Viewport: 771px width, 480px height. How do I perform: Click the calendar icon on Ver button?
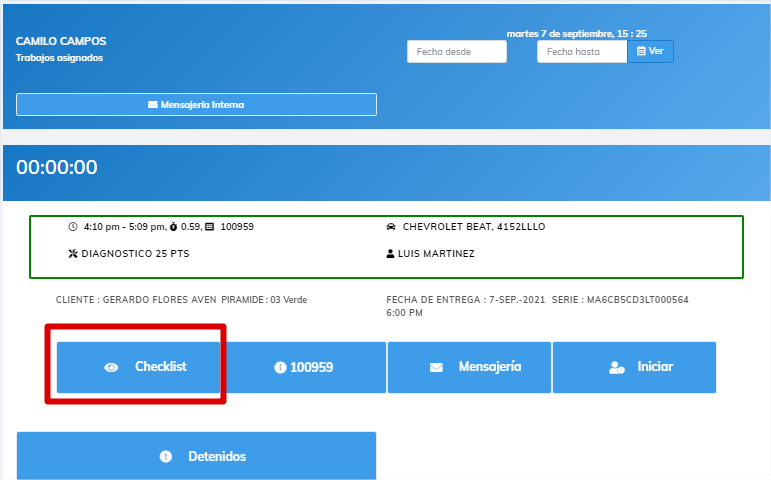[x=641, y=51]
